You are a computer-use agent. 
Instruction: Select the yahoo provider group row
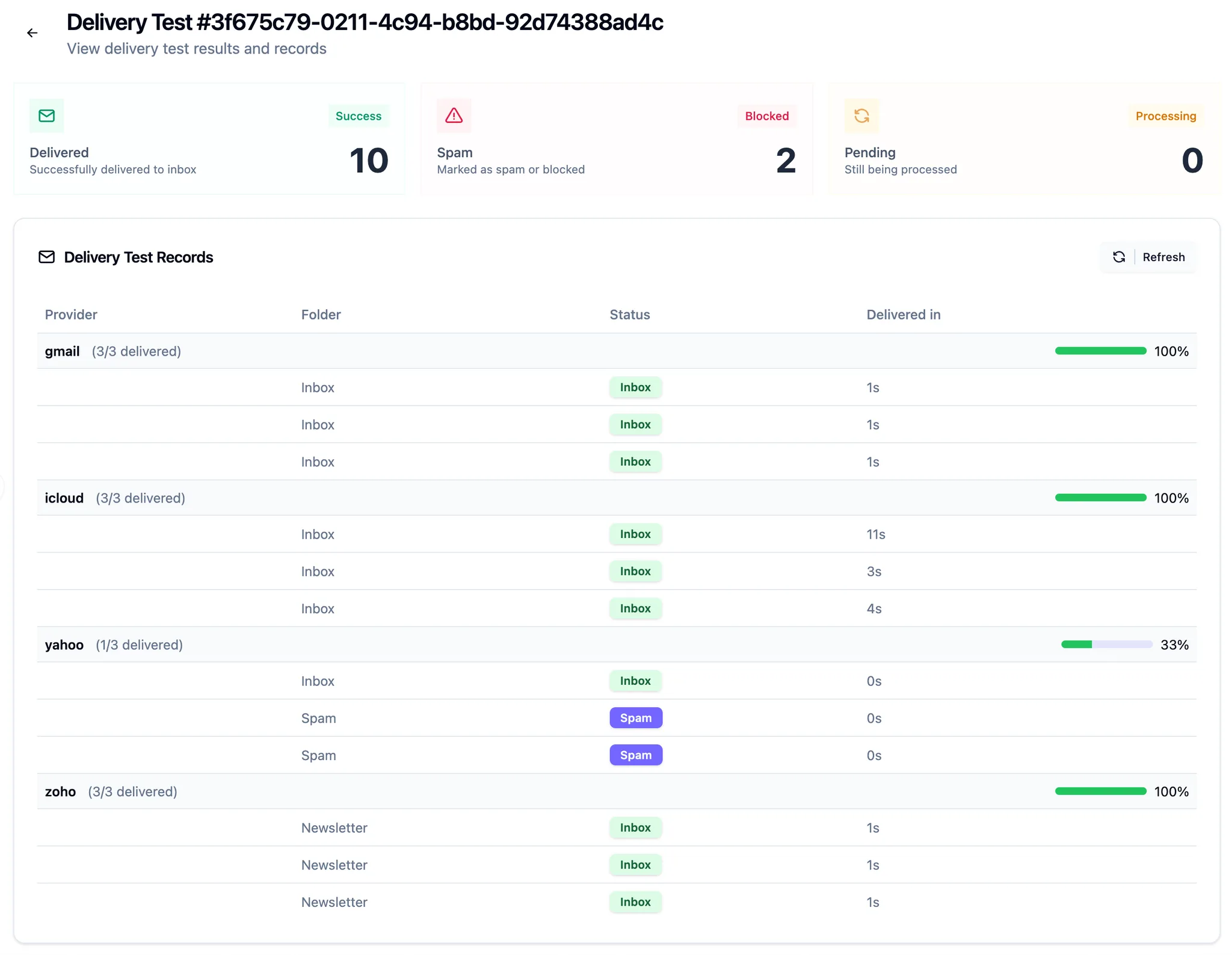click(617, 644)
